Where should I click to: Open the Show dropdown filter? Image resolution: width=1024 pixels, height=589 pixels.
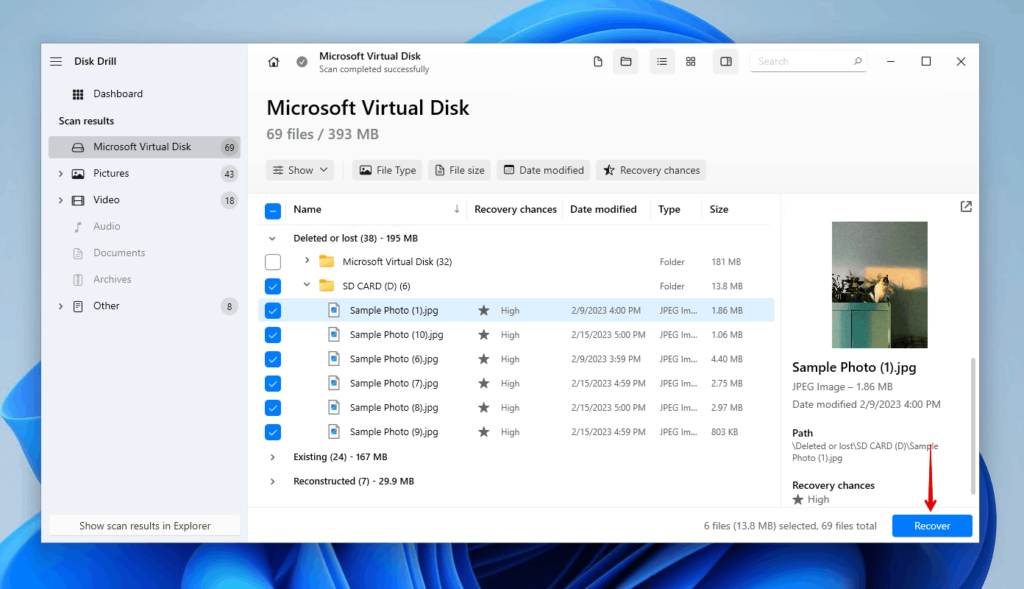(299, 171)
